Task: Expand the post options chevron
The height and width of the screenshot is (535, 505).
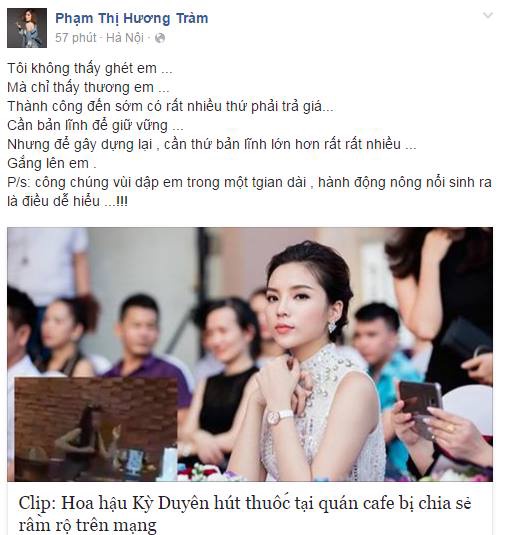Action: [x=488, y=15]
